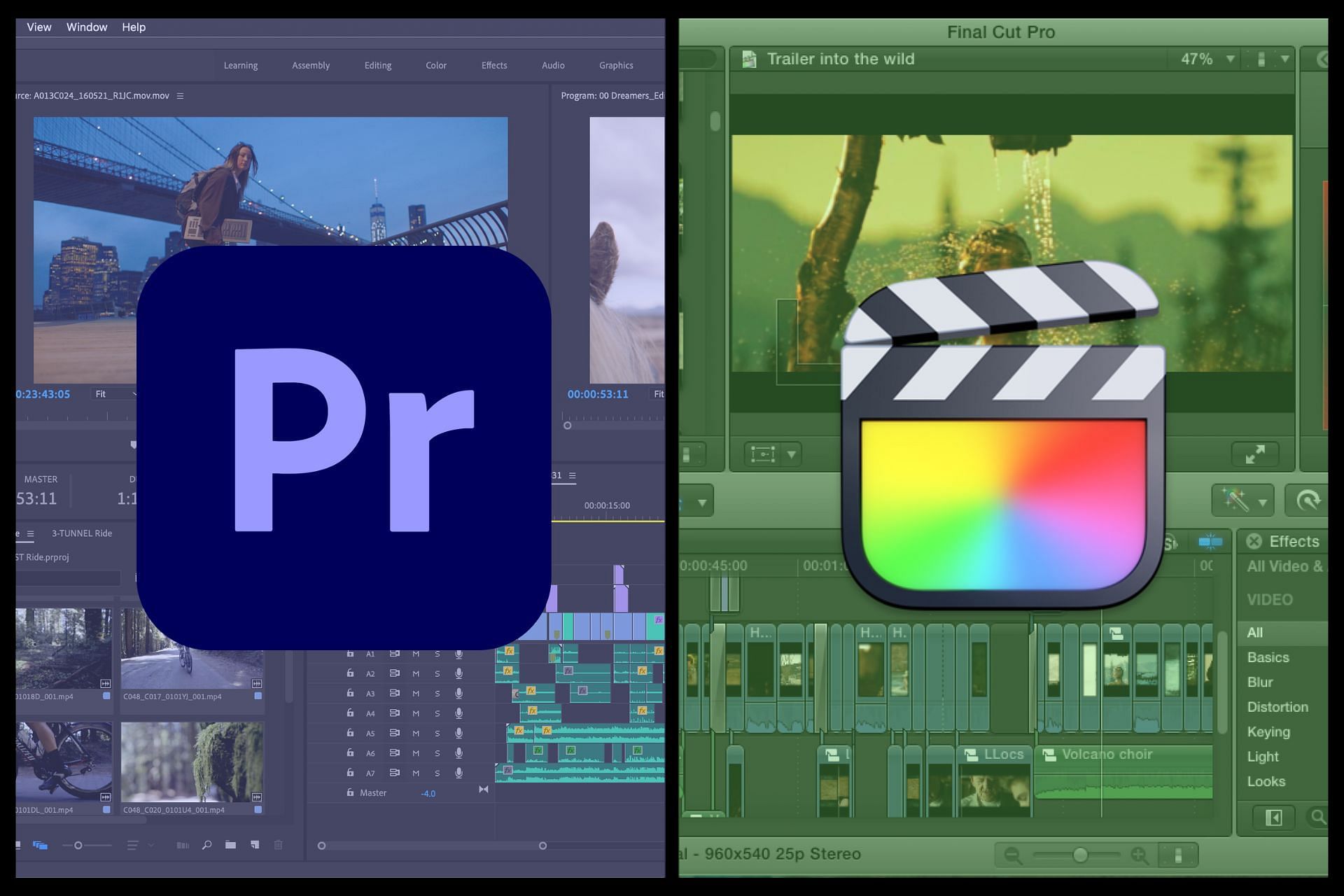Select the Editing workspace tab in Premiere
Screen dimensions: 1344x896
(x=378, y=65)
